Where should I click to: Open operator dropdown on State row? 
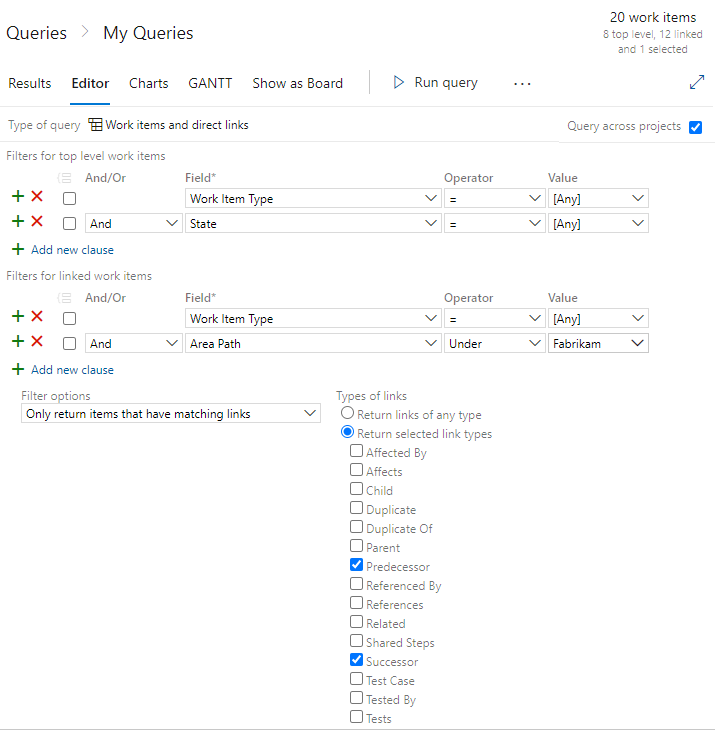click(x=494, y=224)
